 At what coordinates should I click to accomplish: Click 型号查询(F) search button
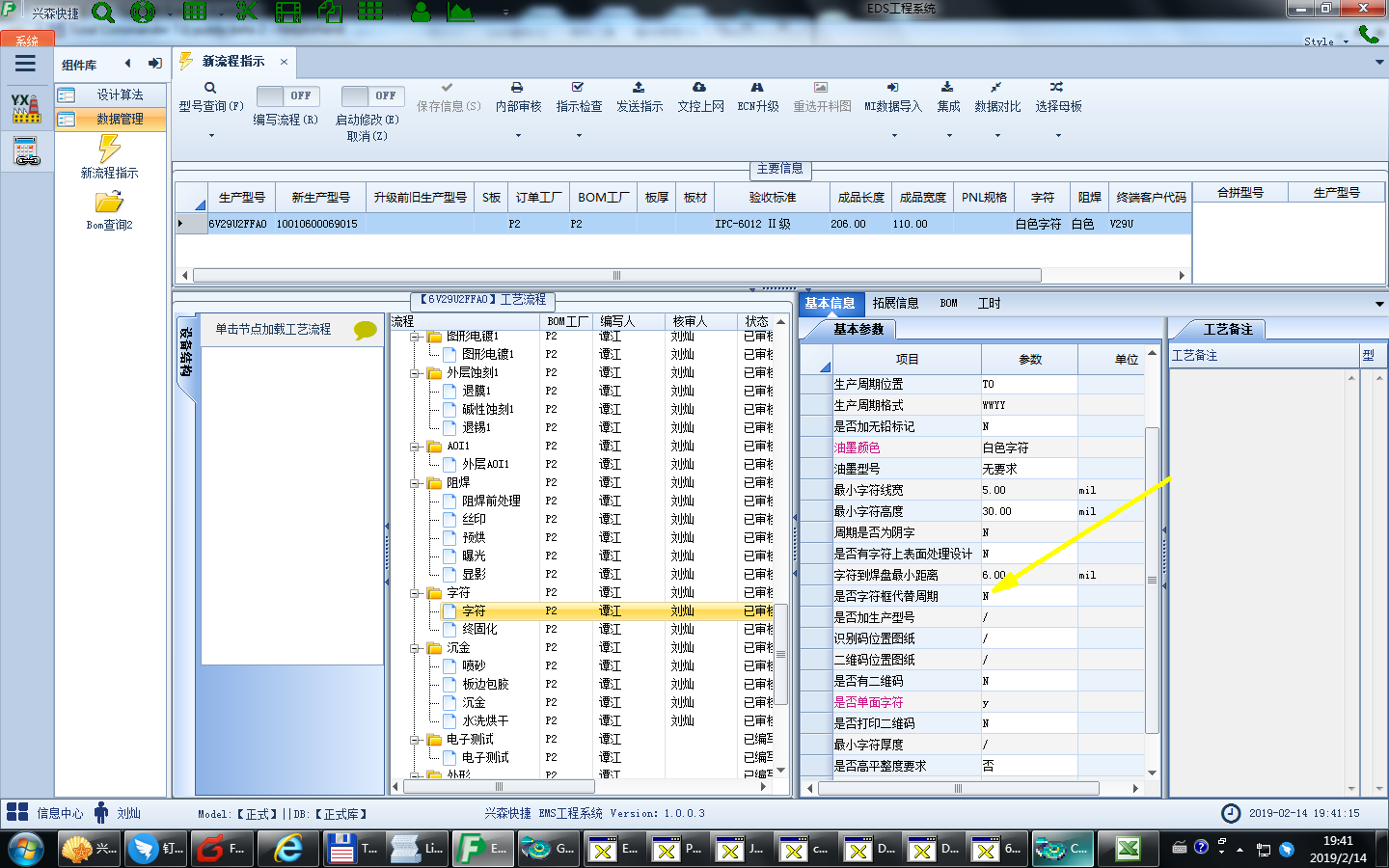pos(211,96)
